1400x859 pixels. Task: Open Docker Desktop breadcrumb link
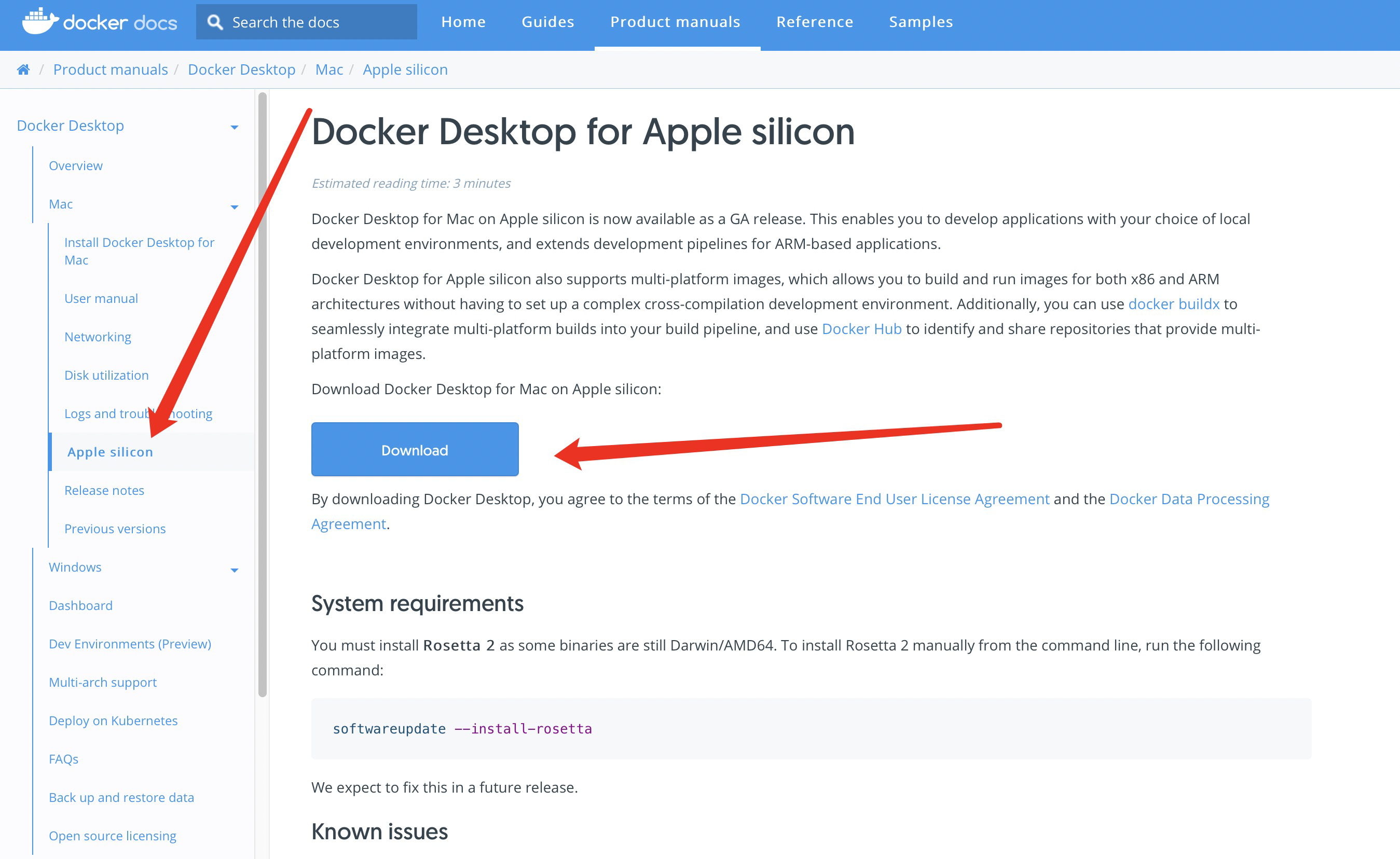[241, 70]
